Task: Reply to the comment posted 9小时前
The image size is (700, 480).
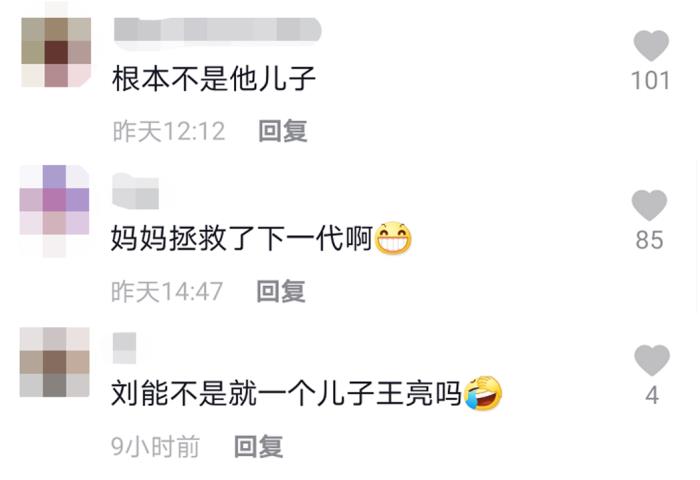Action: tap(258, 446)
